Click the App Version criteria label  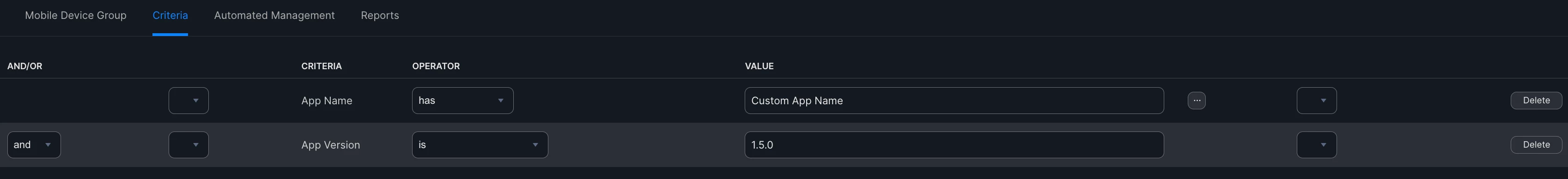tap(330, 145)
